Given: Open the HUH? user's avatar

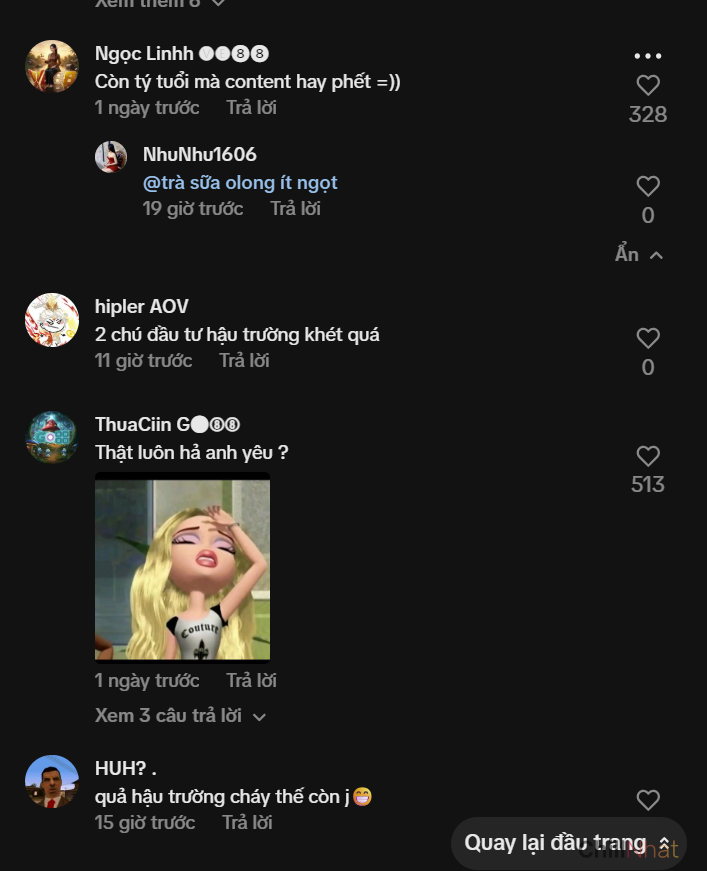Looking at the screenshot, I should click(x=52, y=782).
